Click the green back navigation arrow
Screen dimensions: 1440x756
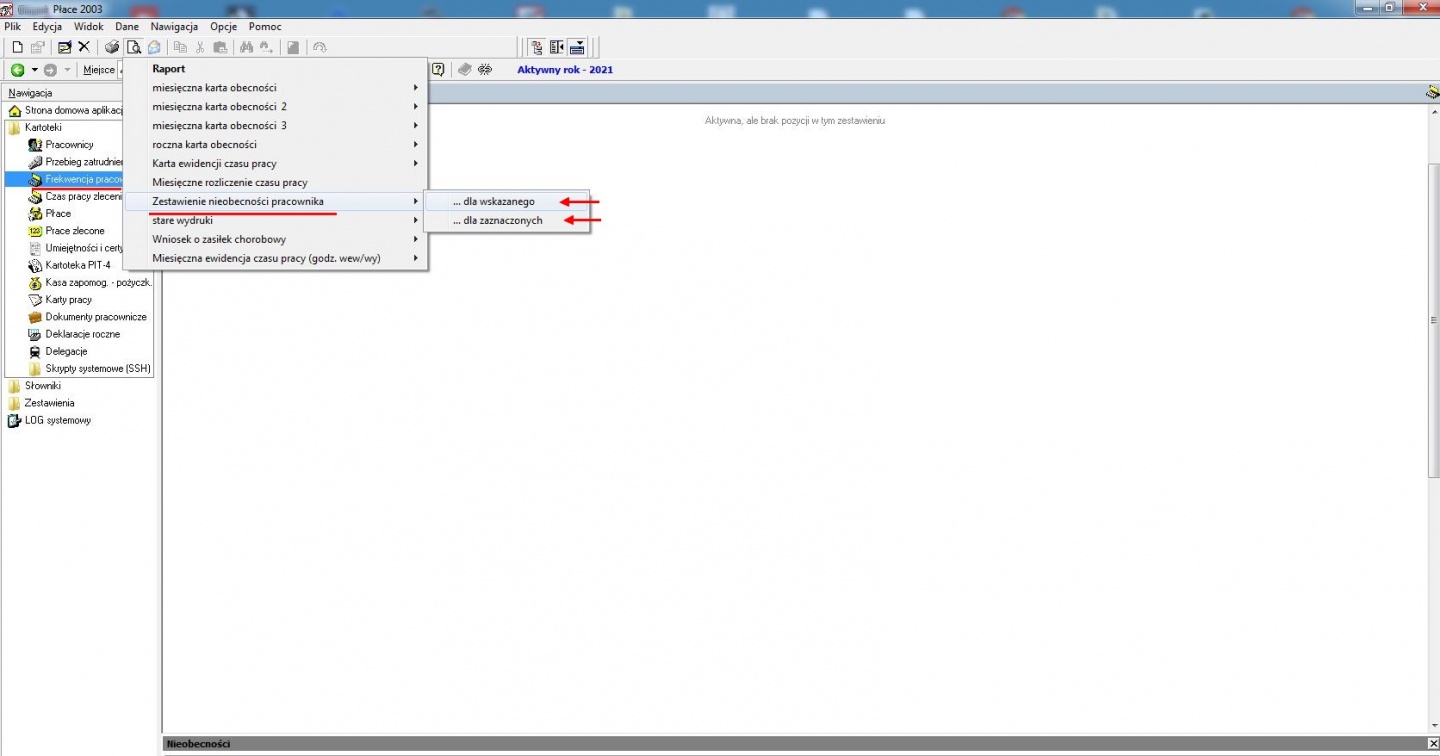point(17,70)
